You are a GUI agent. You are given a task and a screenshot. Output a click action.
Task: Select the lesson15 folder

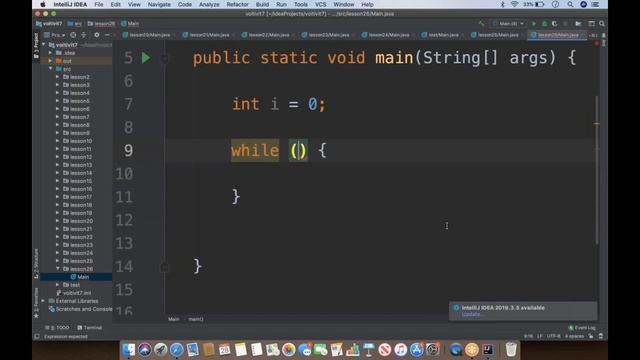(77, 181)
